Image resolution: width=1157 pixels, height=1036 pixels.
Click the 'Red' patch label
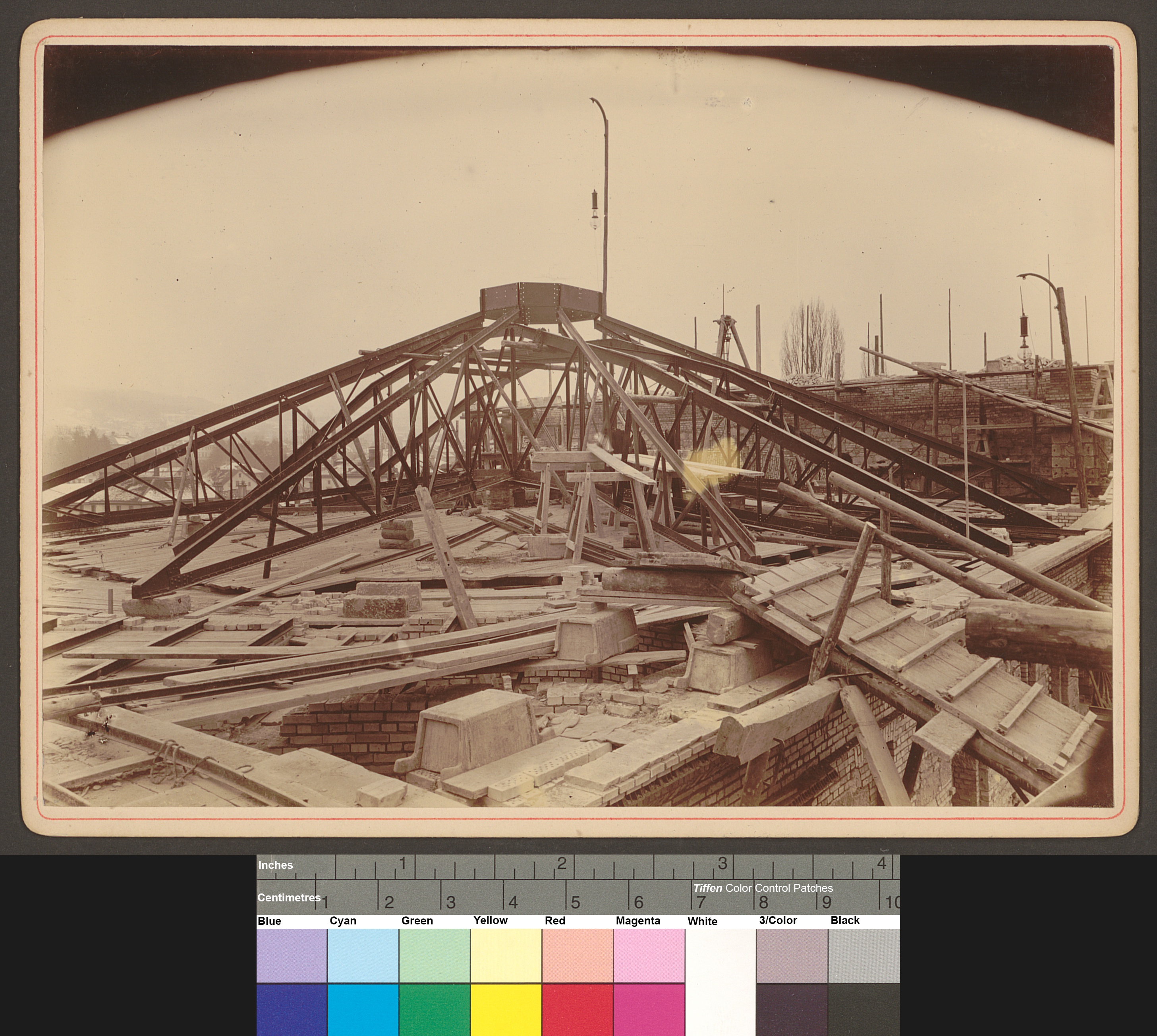pyautogui.click(x=554, y=921)
